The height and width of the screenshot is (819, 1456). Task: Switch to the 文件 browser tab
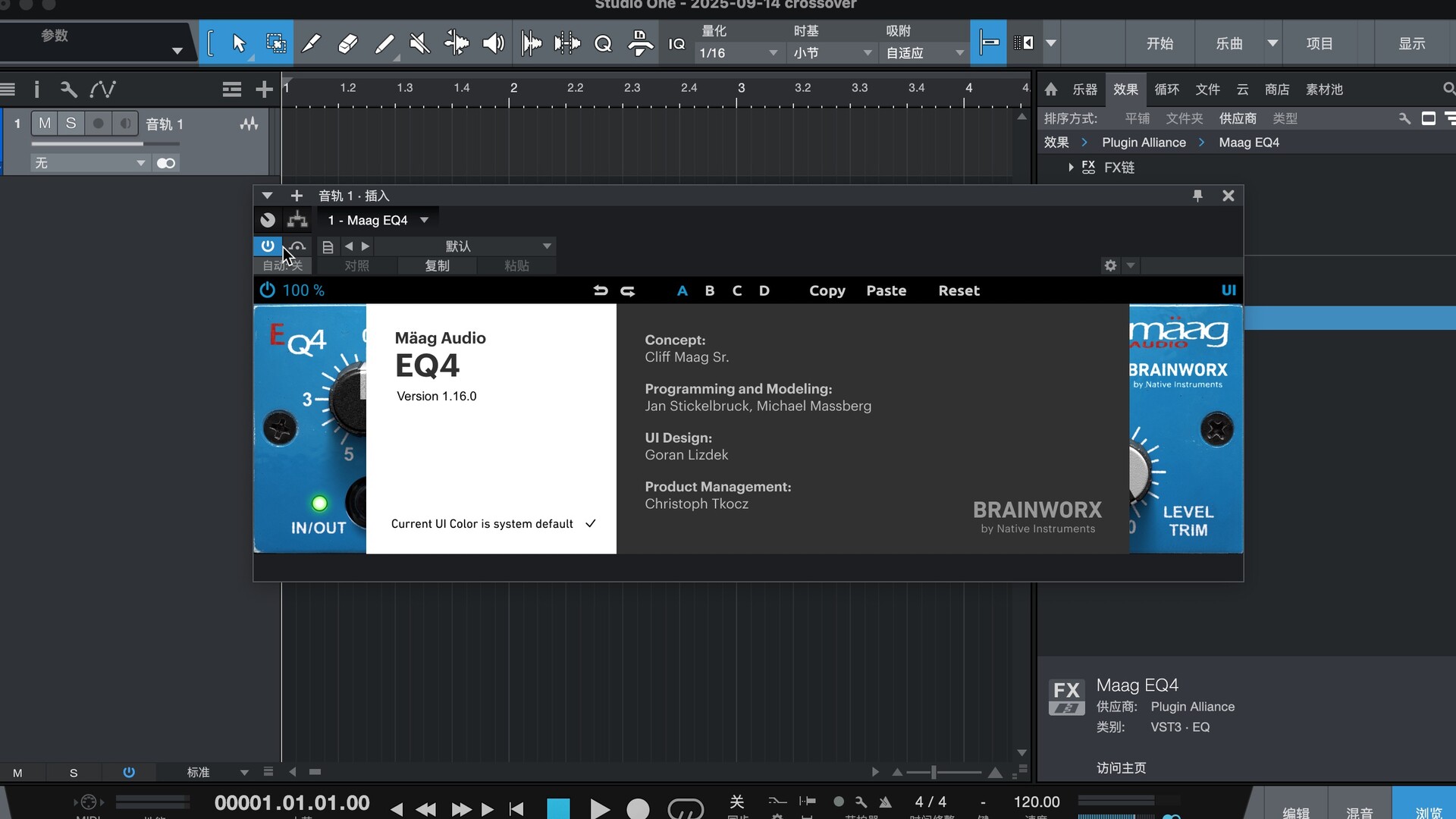[x=1207, y=89]
